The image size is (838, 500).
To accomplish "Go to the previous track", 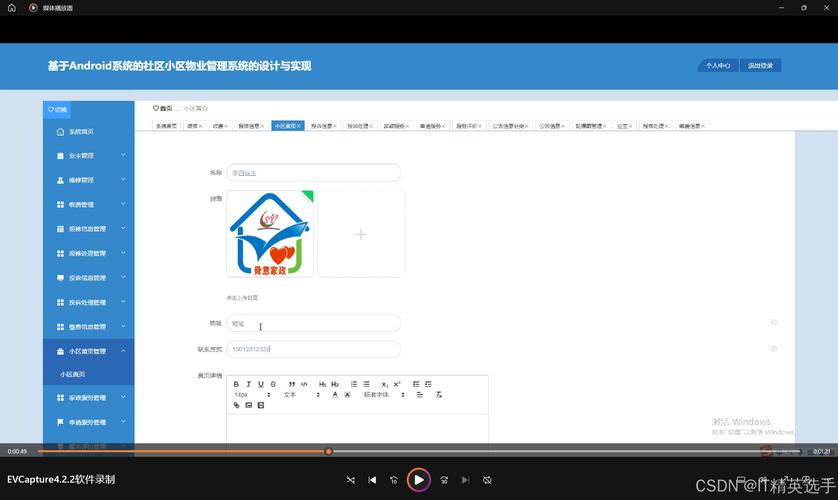I will click(373, 480).
